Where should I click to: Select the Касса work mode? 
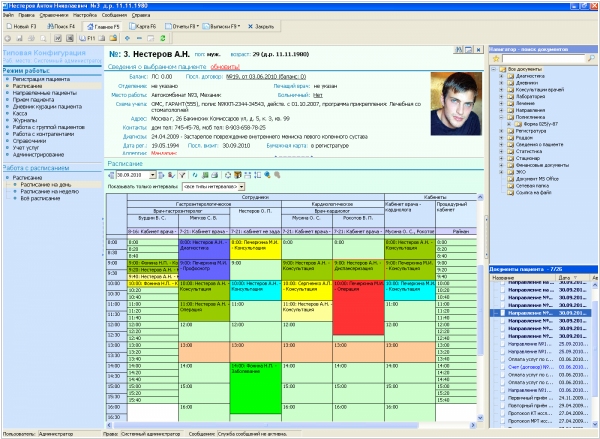20,113
